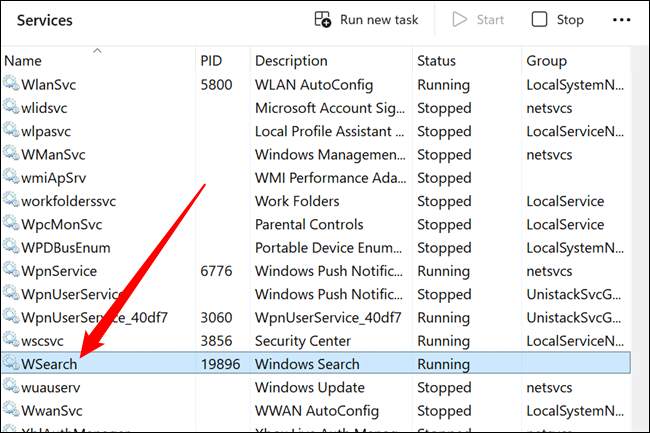Click the gear icon beside WpnService
Viewport: 650px width, 433px height.
11,269
